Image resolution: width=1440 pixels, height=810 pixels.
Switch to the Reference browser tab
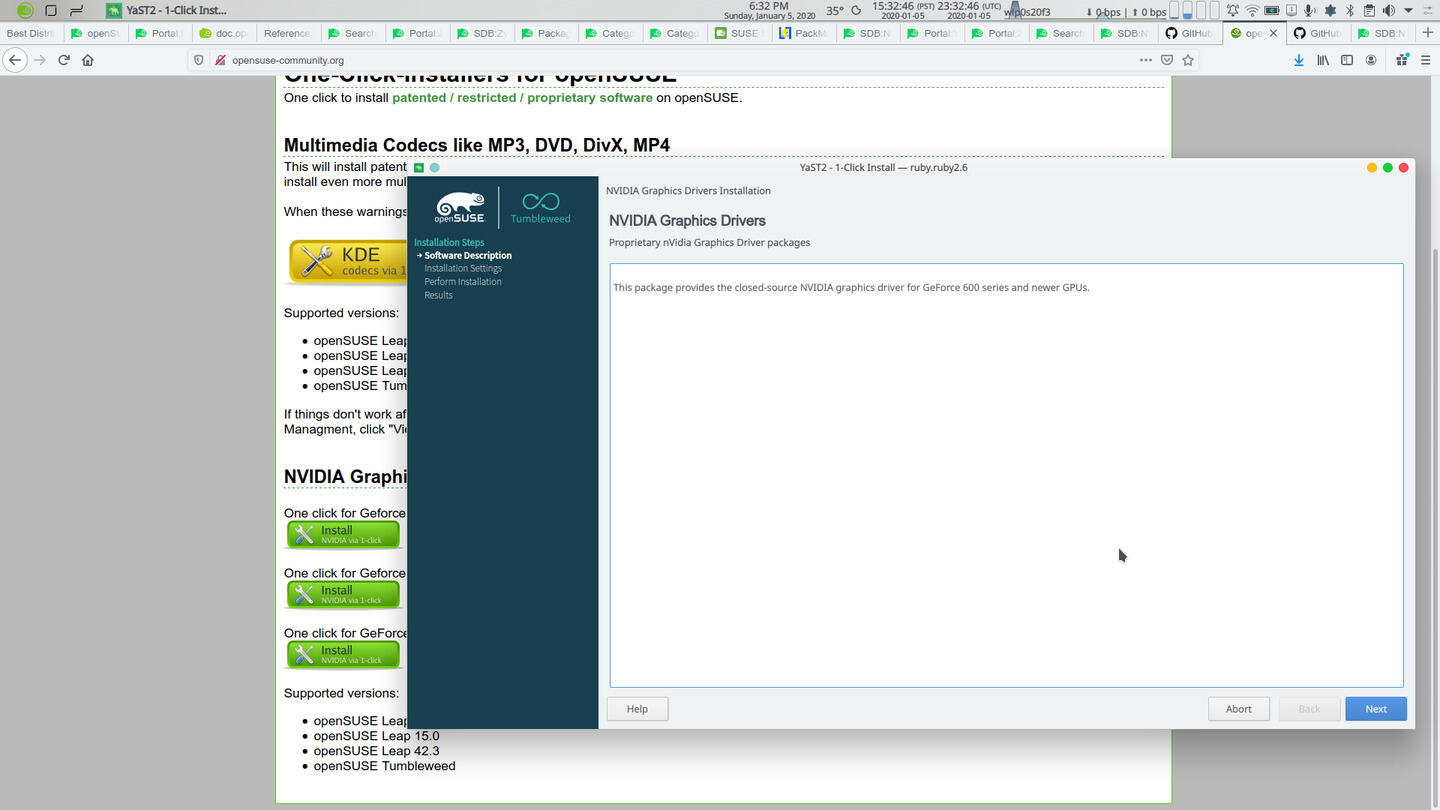click(287, 33)
